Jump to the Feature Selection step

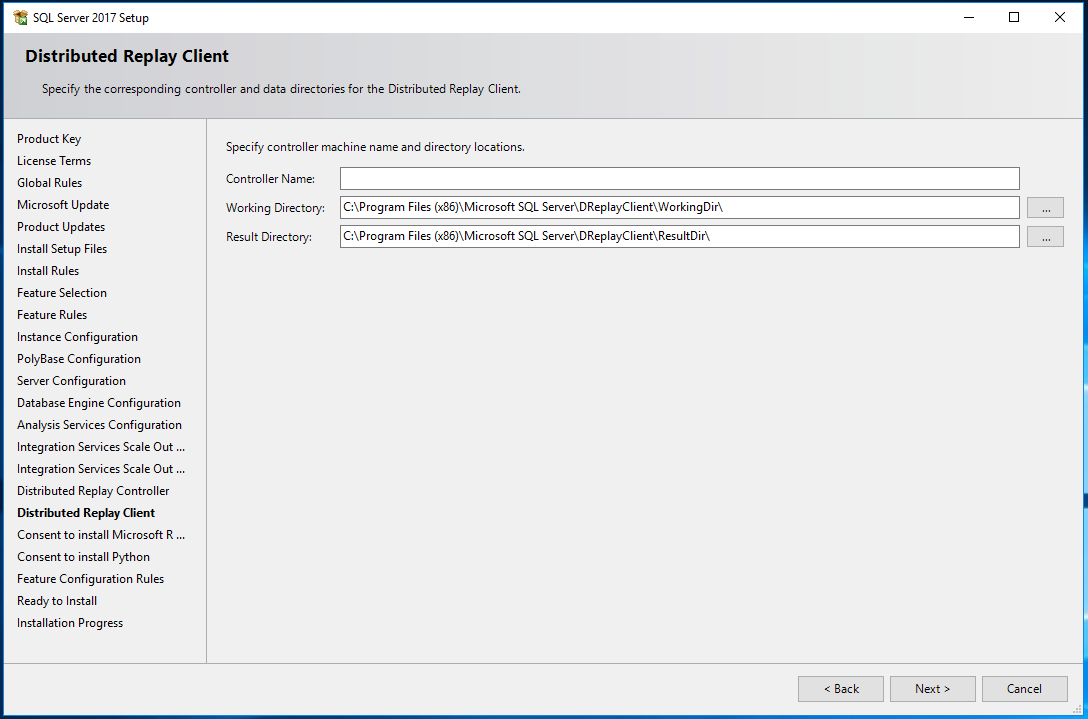click(x=62, y=293)
